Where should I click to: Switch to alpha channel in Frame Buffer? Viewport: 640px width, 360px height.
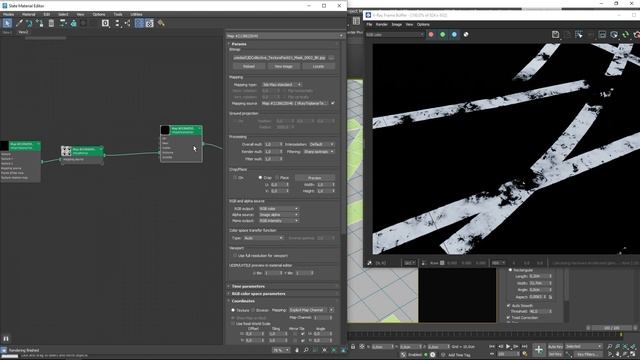click(x=466, y=35)
